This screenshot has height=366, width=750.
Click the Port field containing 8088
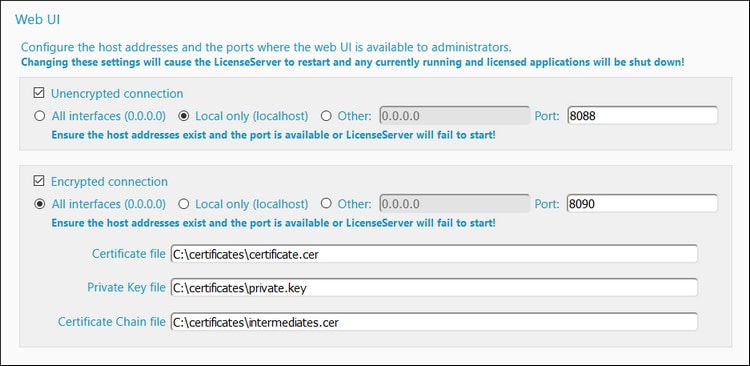(642, 115)
